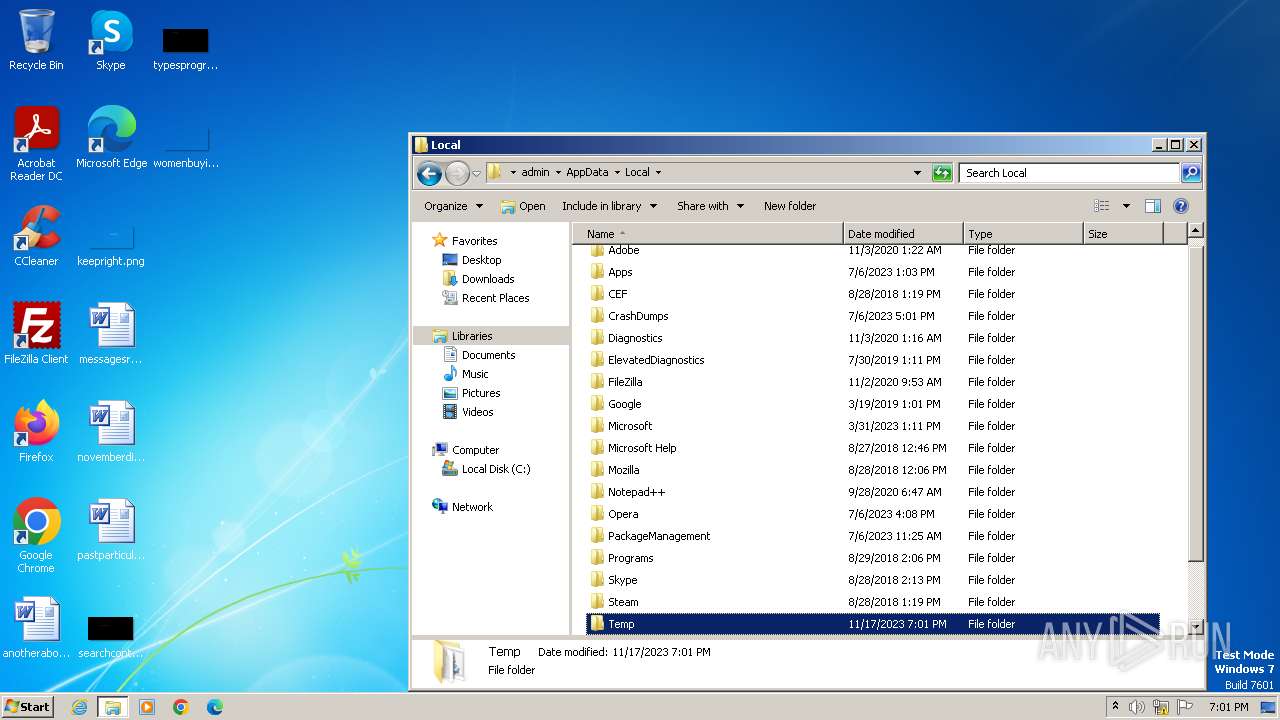Open Media Player from the taskbar
The width and height of the screenshot is (1280, 720).
(x=147, y=707)
